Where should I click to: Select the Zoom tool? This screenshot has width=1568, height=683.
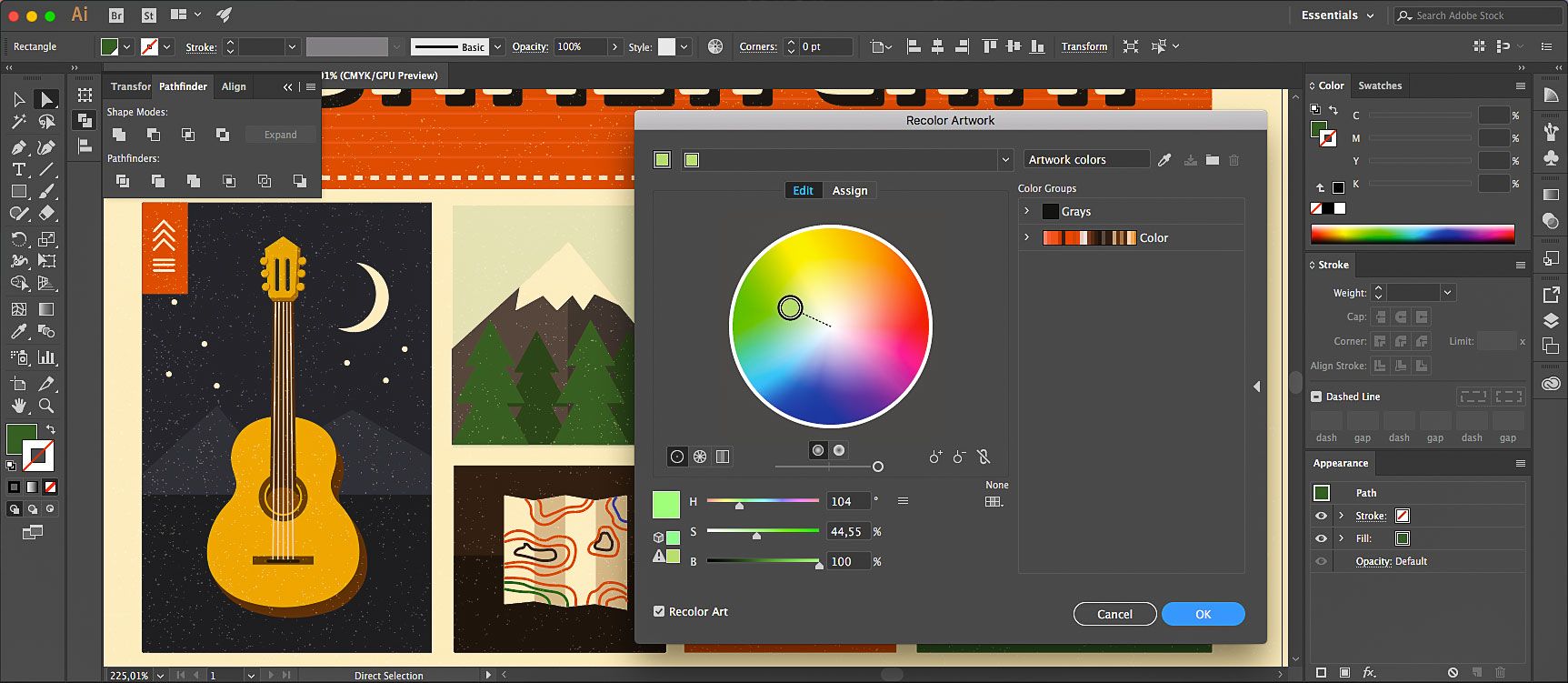(x=46, y=406)
